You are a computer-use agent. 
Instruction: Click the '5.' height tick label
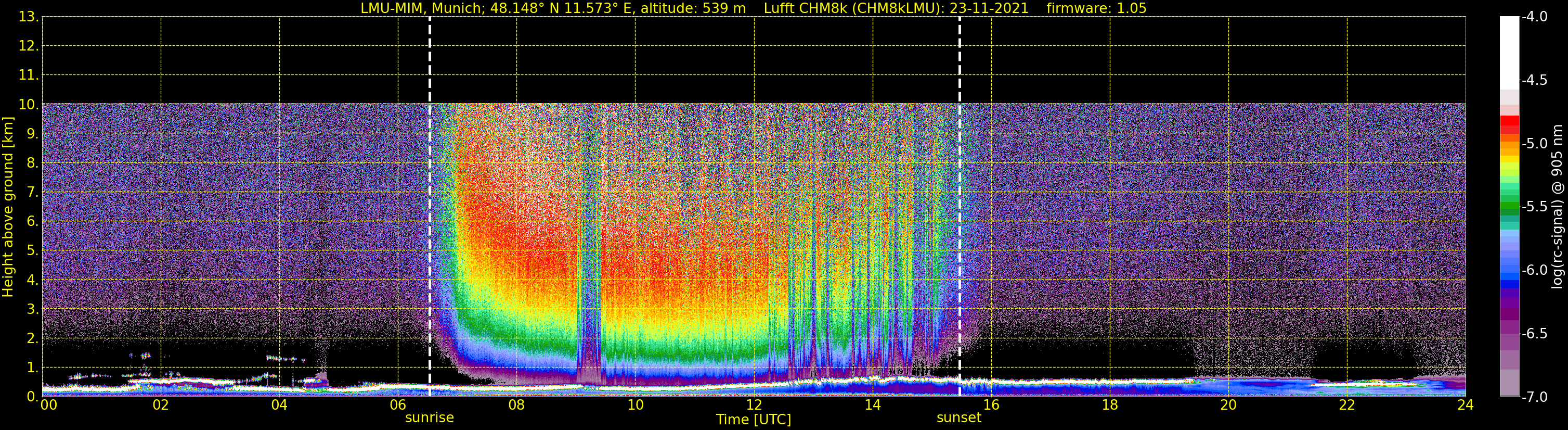pos(32,251)
